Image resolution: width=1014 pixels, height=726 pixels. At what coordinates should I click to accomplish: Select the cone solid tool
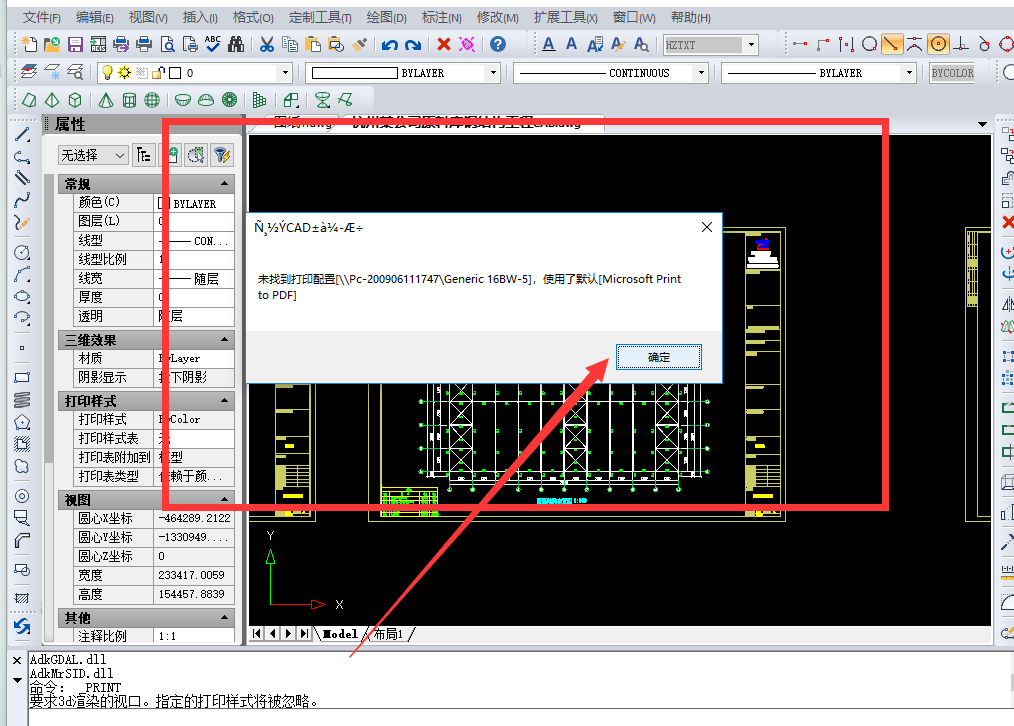[x=106, y=100]
